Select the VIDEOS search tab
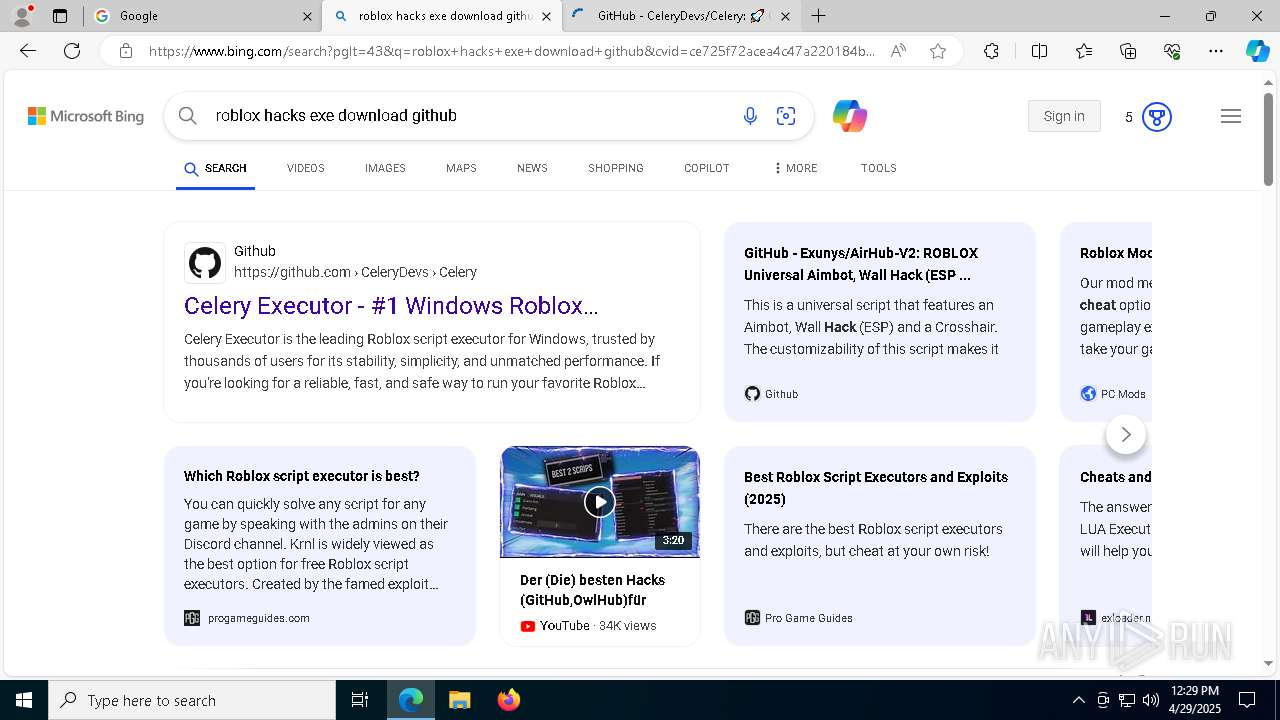Image resolution: width=1280 pixels, height=720 pixels. 306,168
